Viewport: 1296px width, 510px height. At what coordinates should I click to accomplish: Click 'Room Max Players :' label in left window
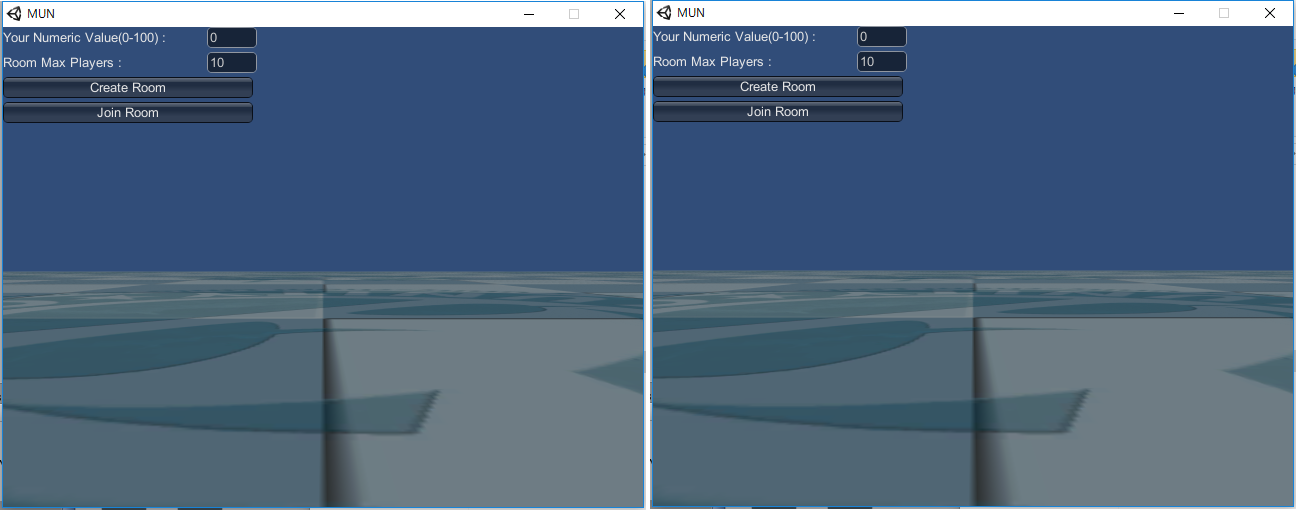(63, 62)
